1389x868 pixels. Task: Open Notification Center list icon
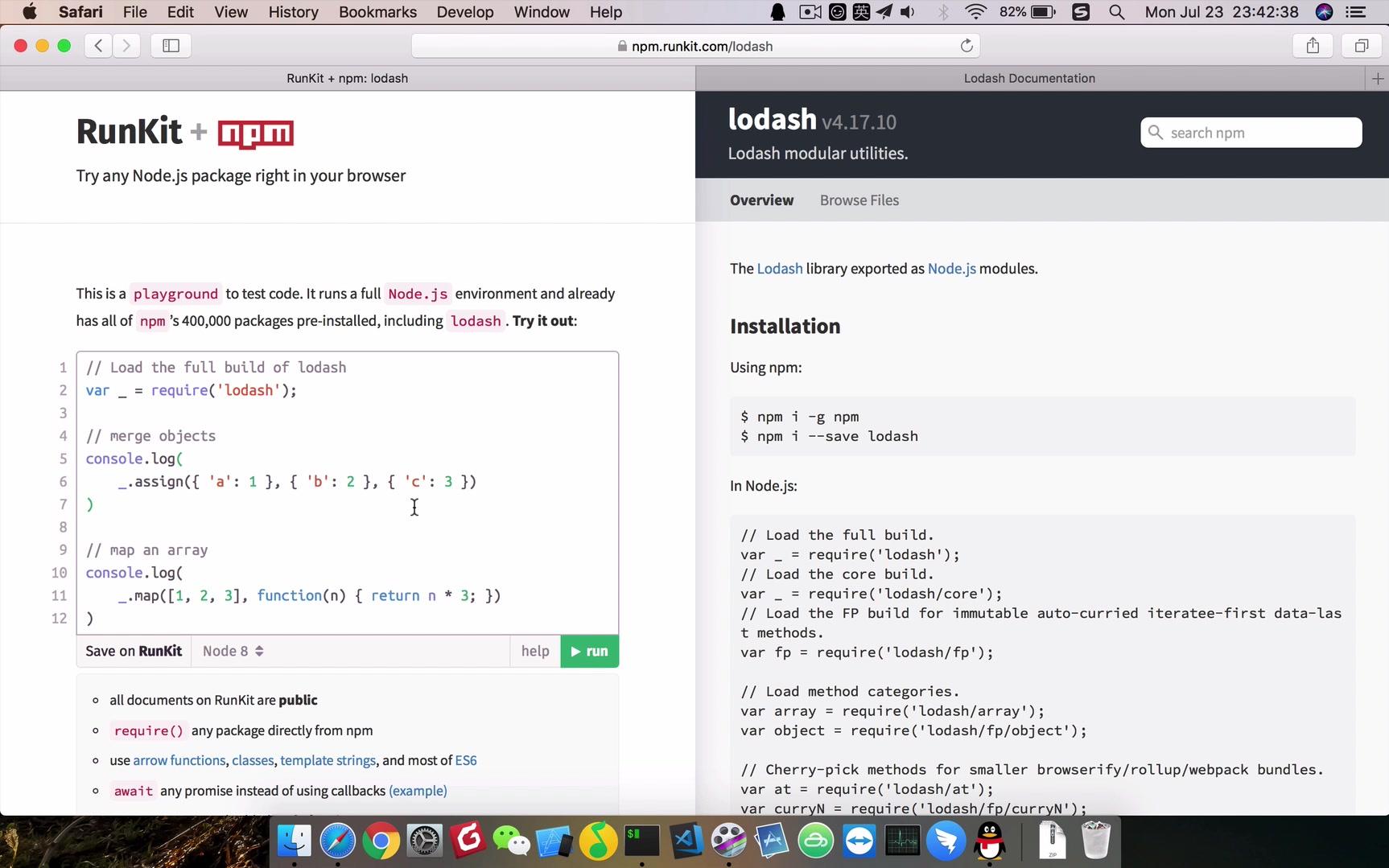click(x=1355, y=12)
